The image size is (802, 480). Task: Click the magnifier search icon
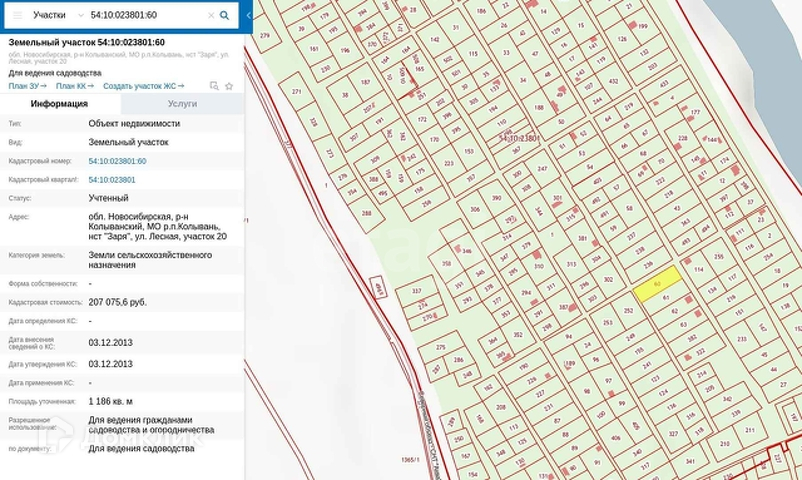click(x=225, y=15)
